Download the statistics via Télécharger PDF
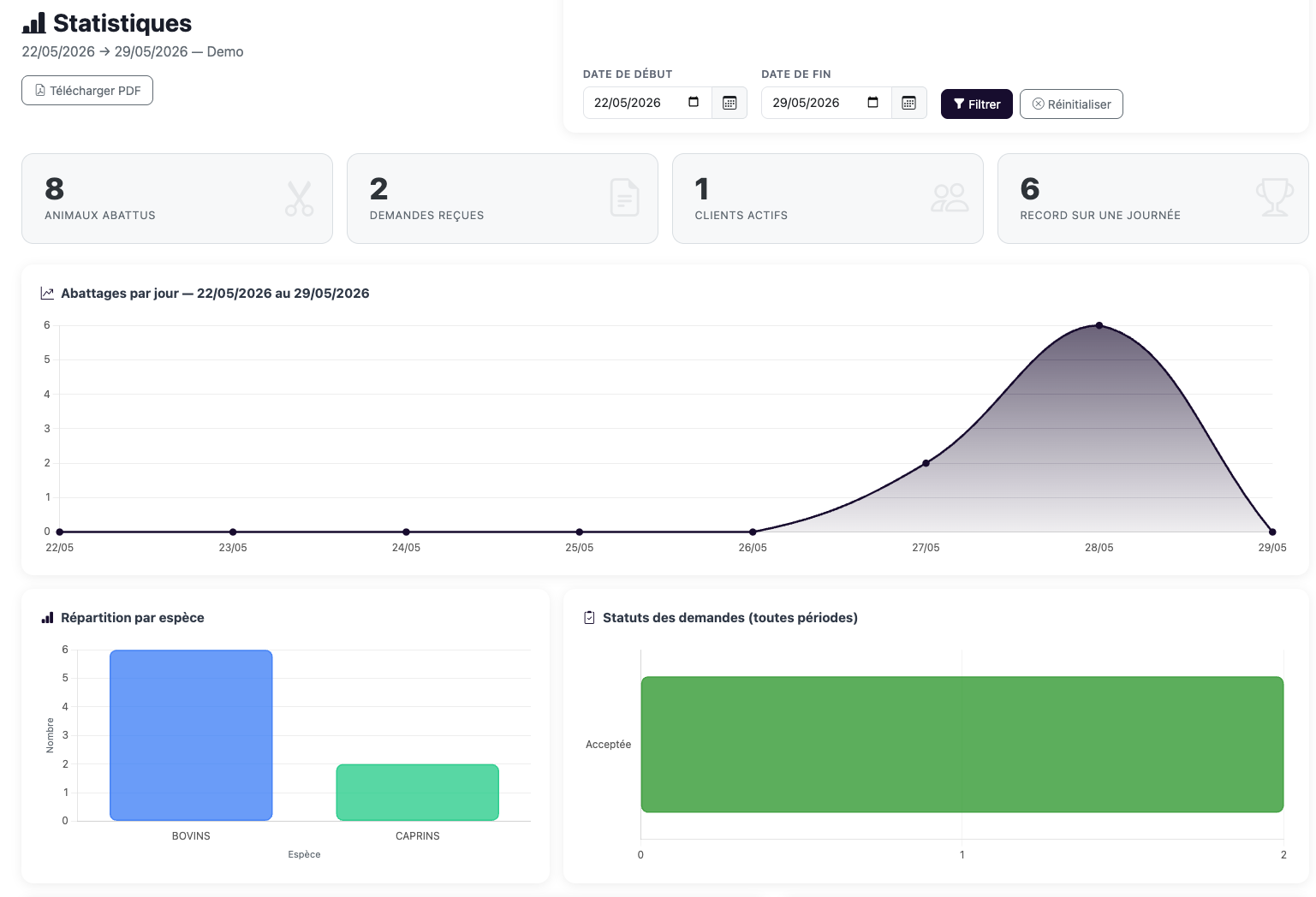 point(87,91)
